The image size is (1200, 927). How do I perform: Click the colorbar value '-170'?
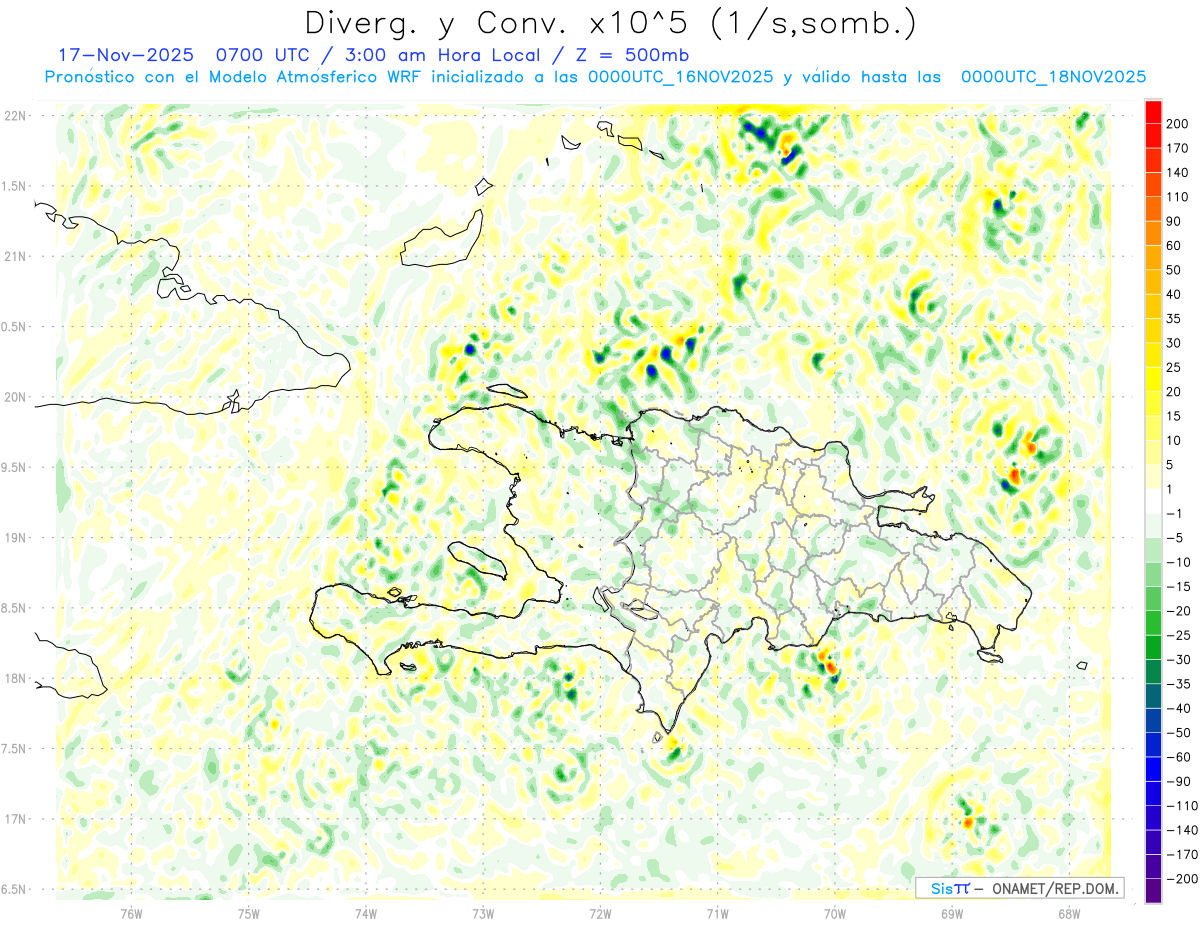(1182, 855)
